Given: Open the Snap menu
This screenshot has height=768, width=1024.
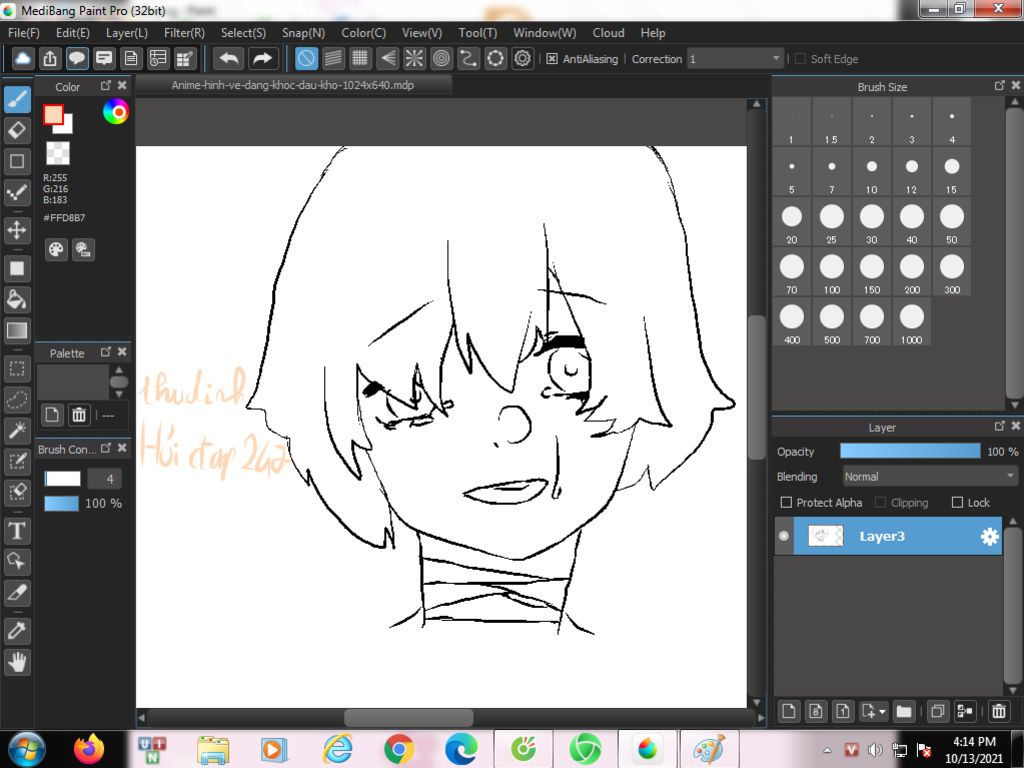Looking at the screenshot, I should coord(303,33).
